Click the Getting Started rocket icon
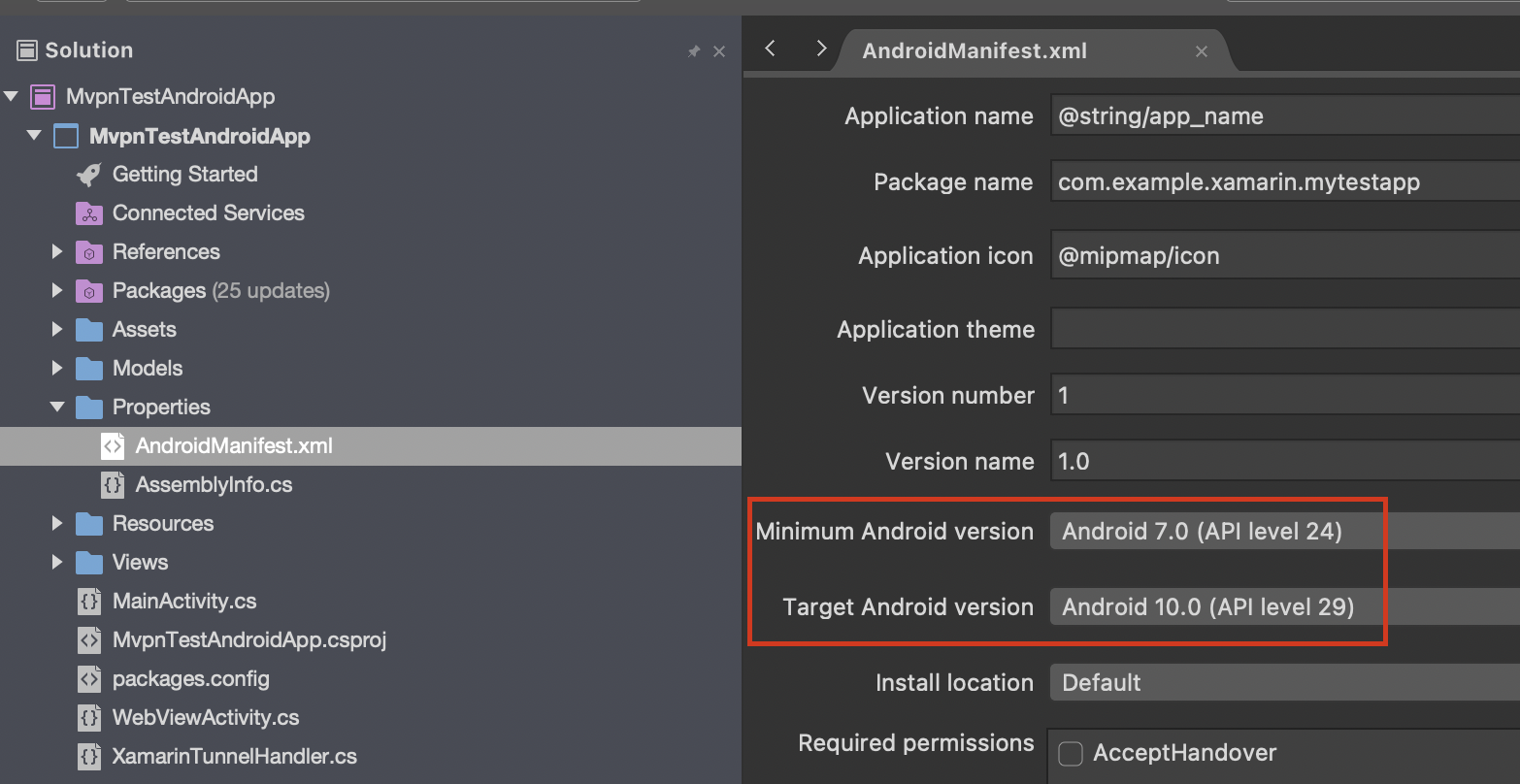This screenshot has width=1520, height=784. tap(88, 175)
